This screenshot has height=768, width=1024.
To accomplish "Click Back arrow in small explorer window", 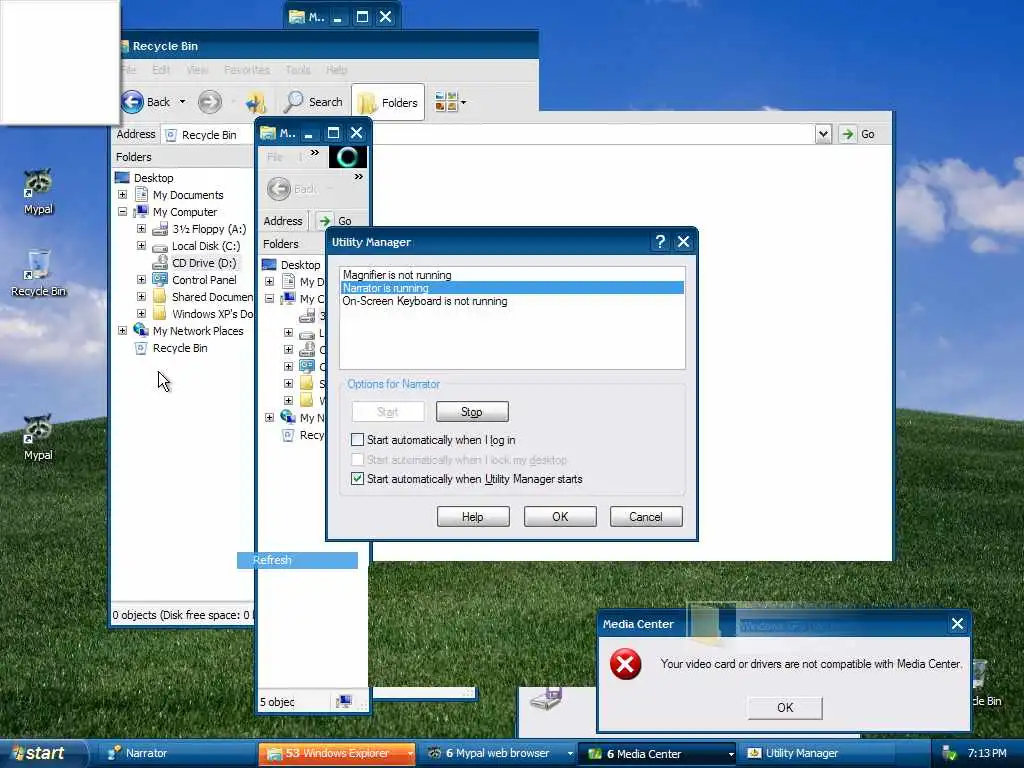I will (x=279, y=189).
